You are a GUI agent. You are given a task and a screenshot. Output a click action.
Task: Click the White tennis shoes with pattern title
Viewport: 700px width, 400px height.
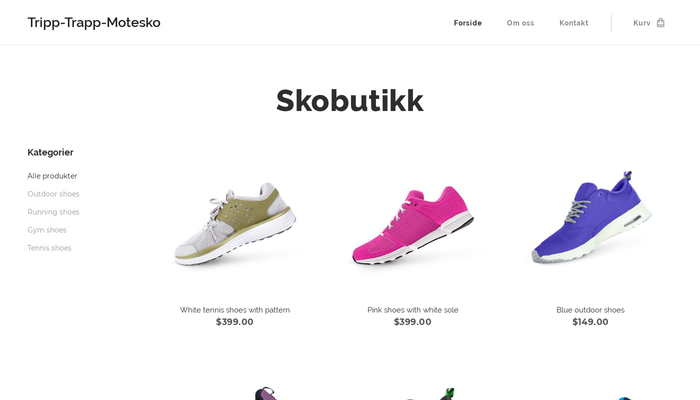pos(235,310)
